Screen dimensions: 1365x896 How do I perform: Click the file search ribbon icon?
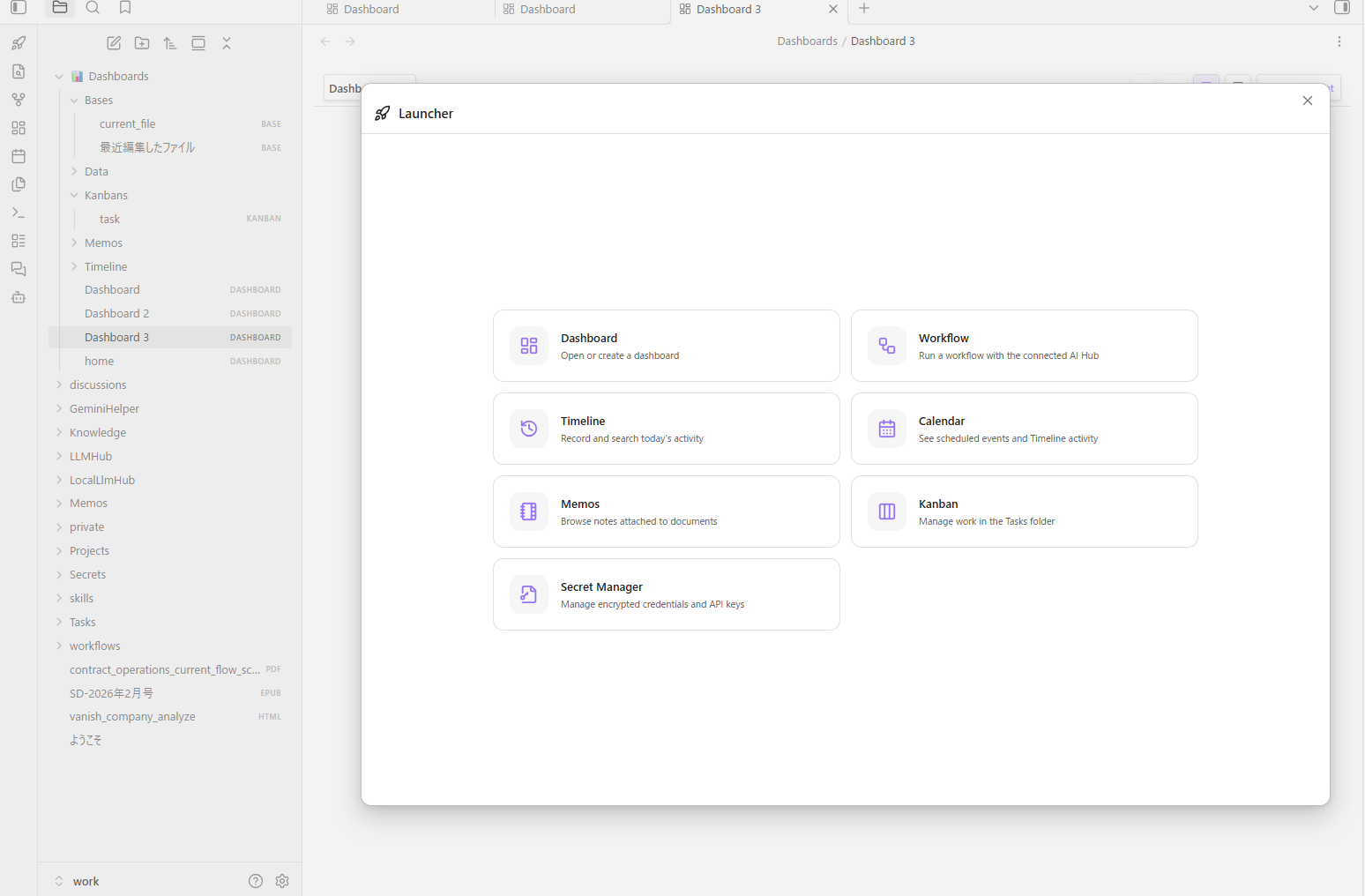(19, 71)
